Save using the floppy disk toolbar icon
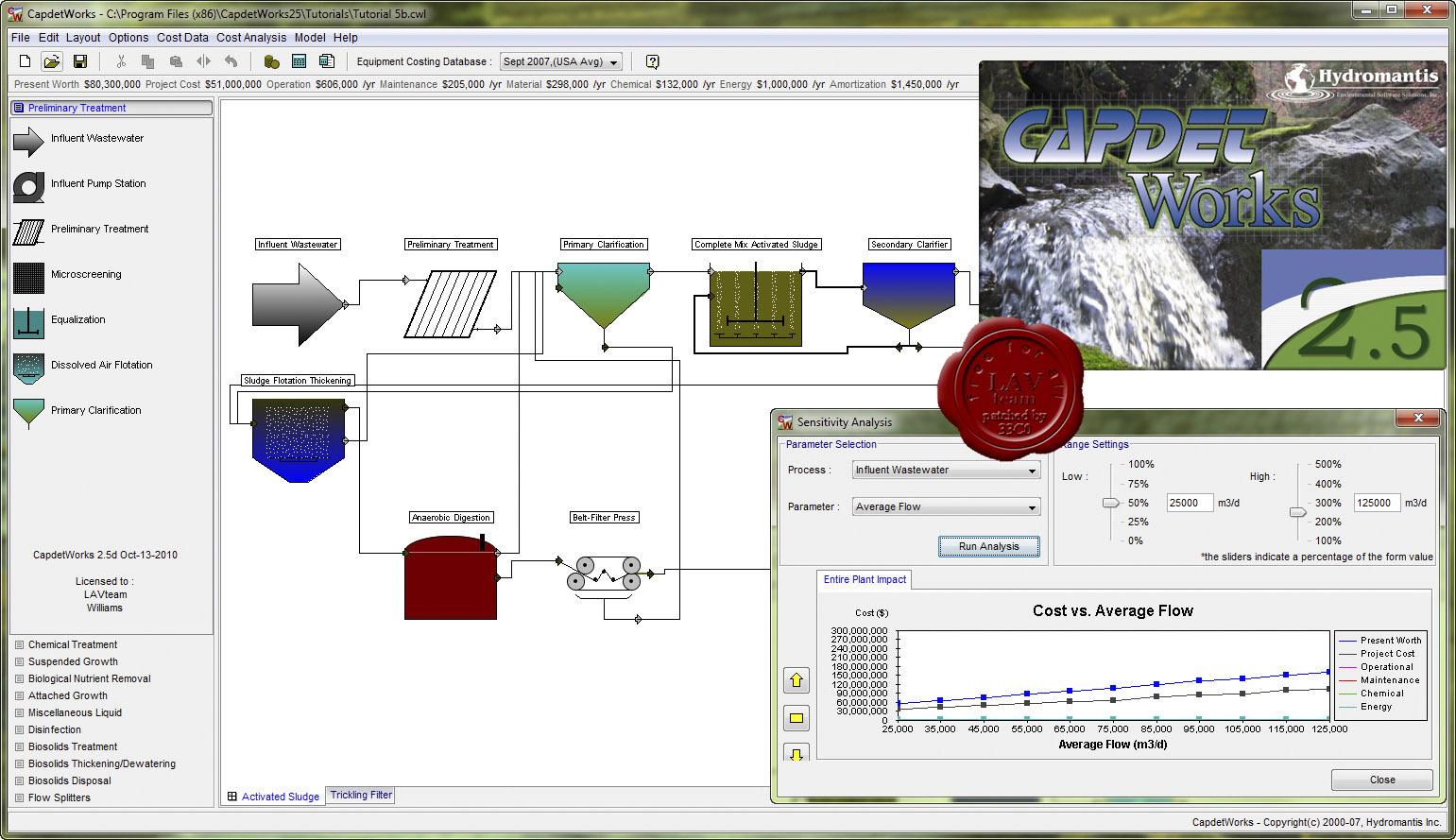This screenshot has height=840, width=1456. 80,61
